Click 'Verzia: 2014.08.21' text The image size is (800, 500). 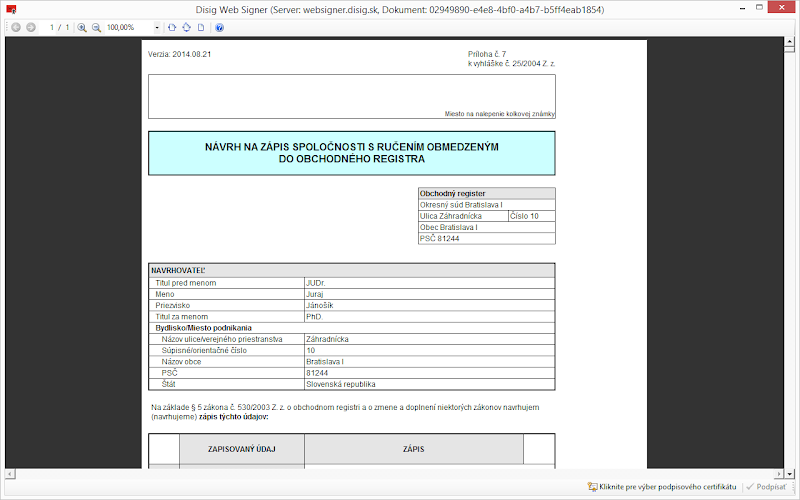pyautogui.click(x=180, y=54)
